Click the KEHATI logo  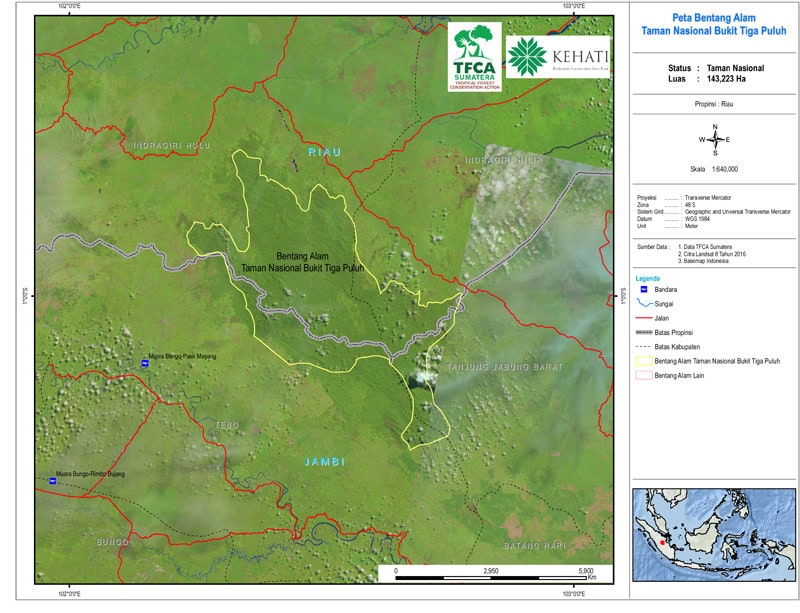click(x=552, y=57)
